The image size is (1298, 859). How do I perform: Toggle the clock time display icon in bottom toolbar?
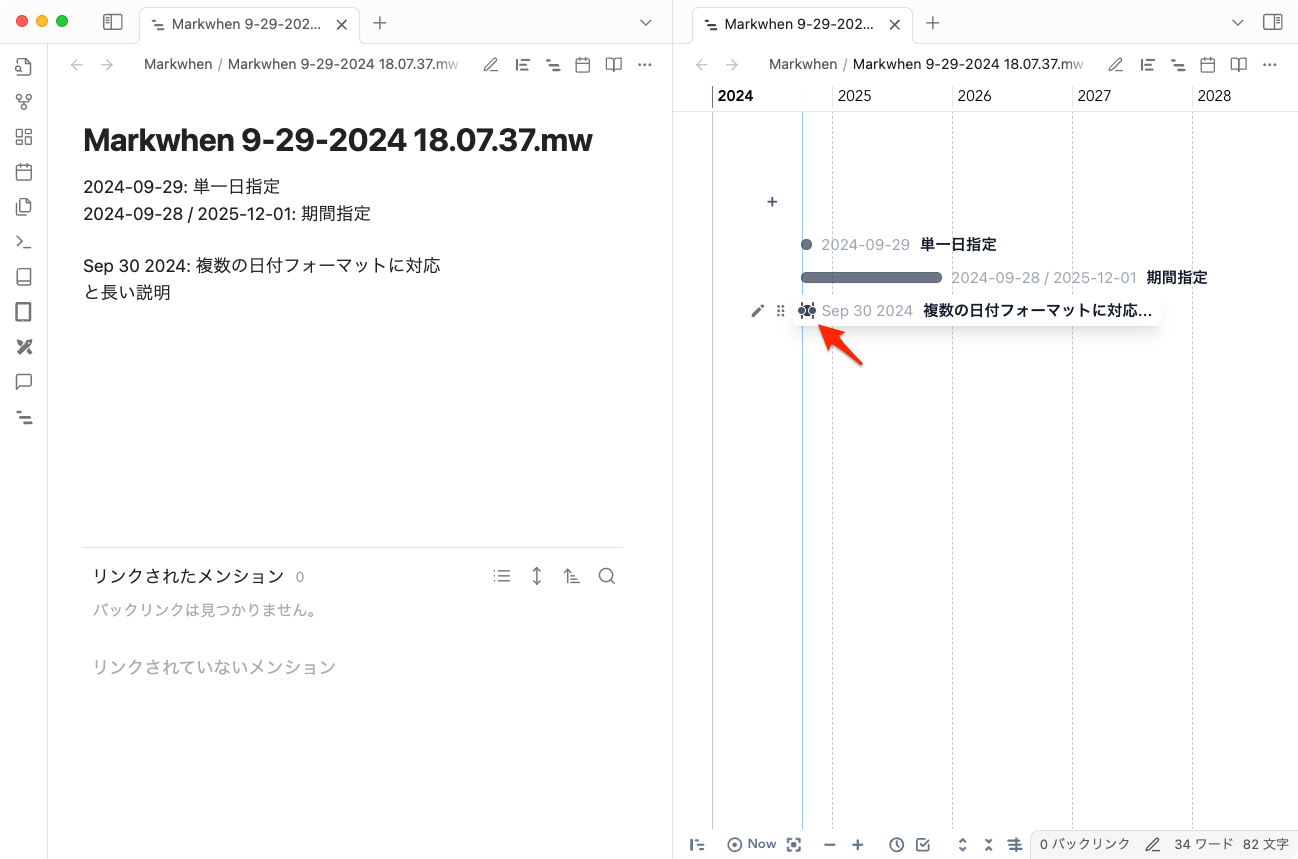(897, 844)
